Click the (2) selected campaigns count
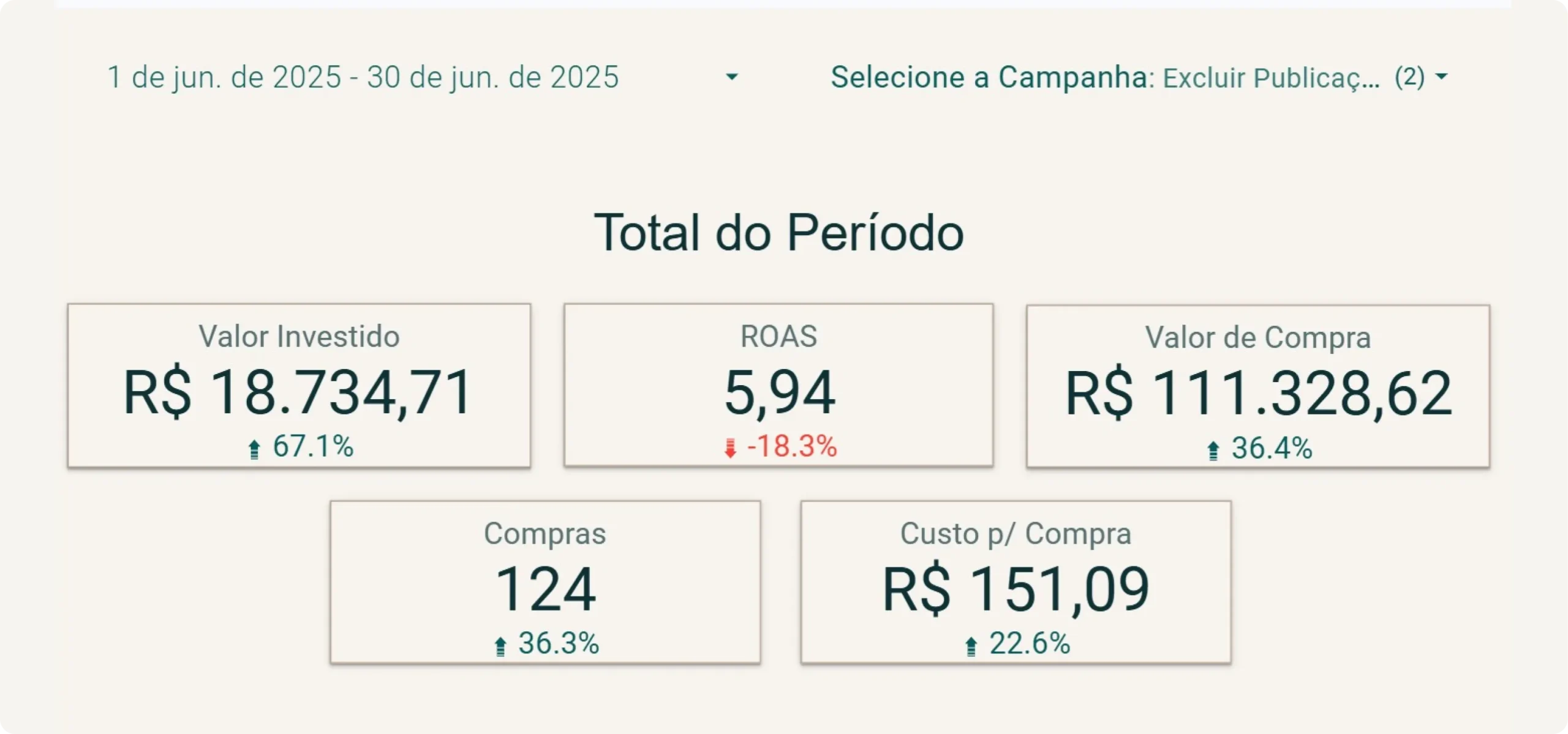This screenshot has height=734, width=1568. [1409, 78]
